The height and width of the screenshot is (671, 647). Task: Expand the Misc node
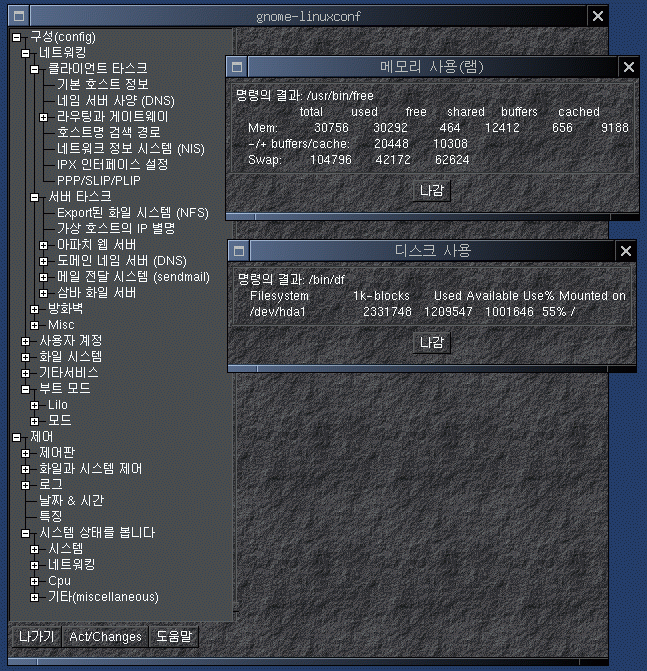tap(35, 325)
